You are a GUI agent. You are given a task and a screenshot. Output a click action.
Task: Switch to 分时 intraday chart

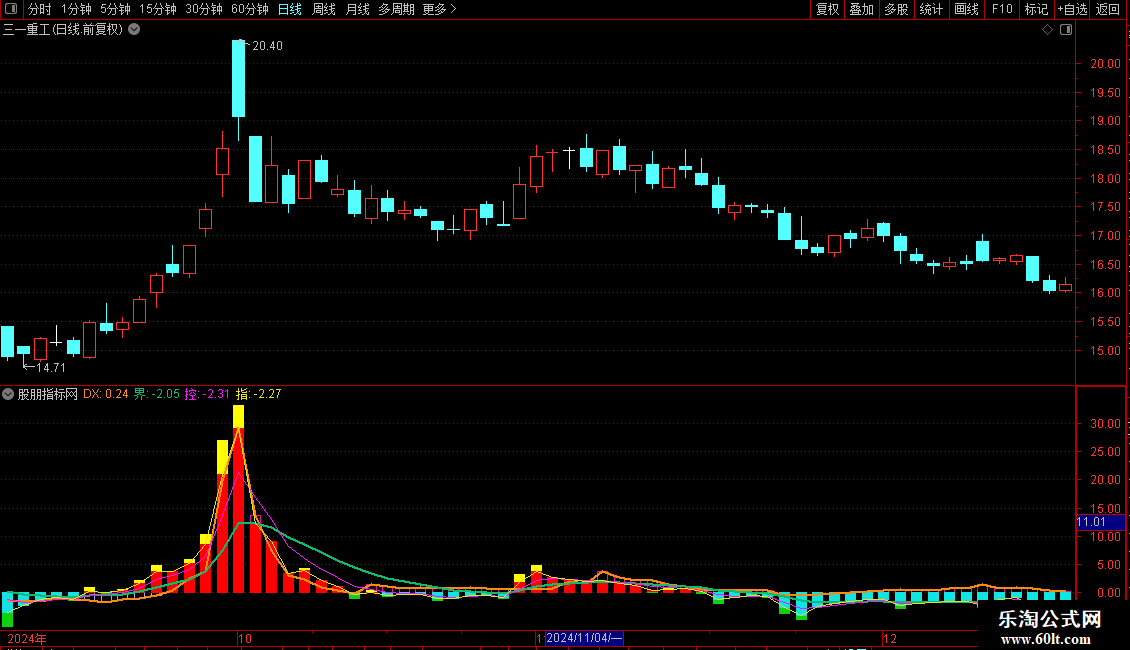point(40,9)
